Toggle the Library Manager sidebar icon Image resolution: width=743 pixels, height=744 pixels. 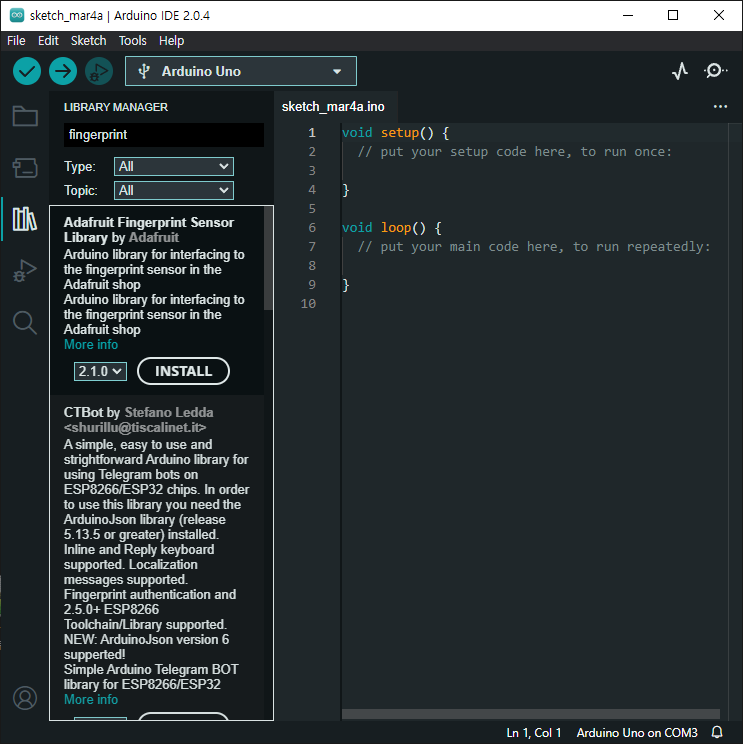point(25,219)
